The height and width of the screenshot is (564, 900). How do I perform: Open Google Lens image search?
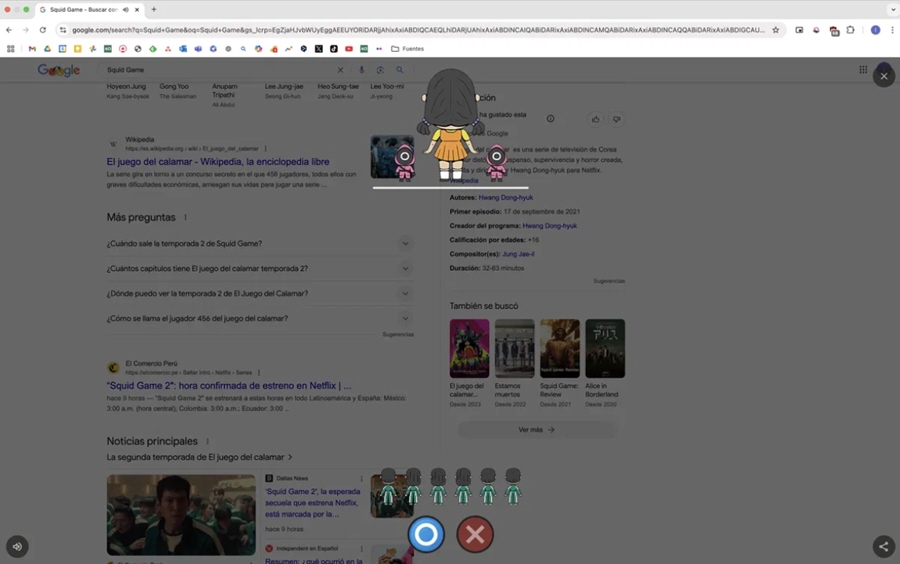[380, 69]
